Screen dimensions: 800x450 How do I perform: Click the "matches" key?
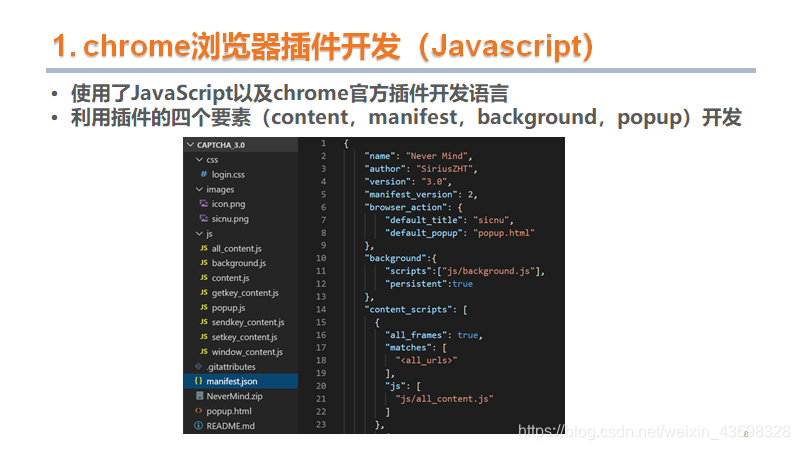pos(408,347)
